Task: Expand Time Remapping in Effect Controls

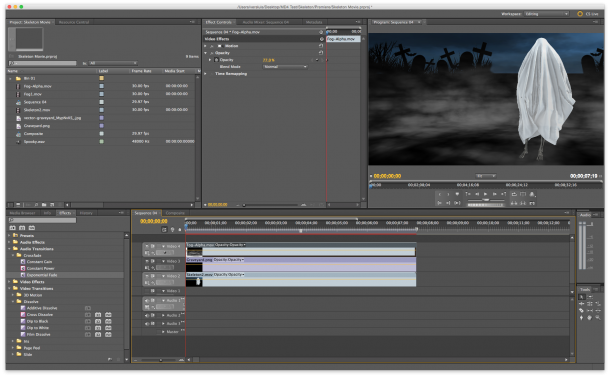Action: coord(205,74)
